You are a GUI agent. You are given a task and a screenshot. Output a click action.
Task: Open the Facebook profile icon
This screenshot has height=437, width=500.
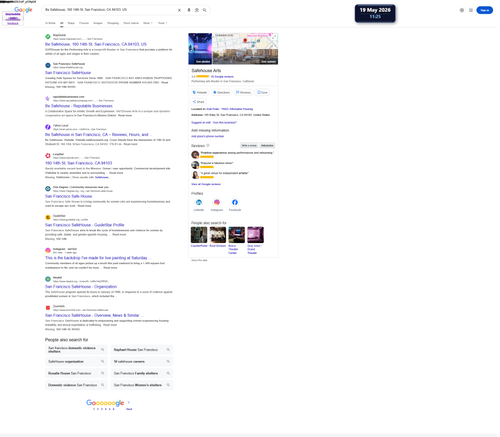click(235, 202)
